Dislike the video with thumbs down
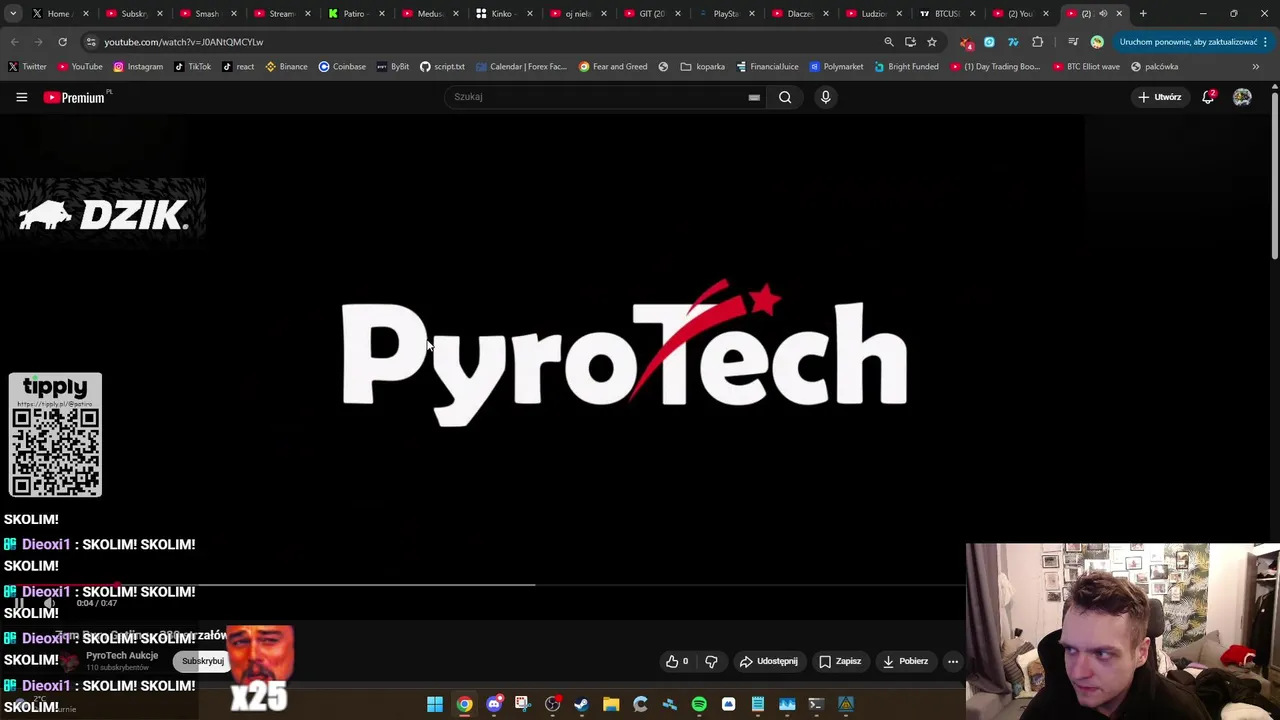Image resolution: width=1280 pixels, height=720 pixels. (711, 661)
